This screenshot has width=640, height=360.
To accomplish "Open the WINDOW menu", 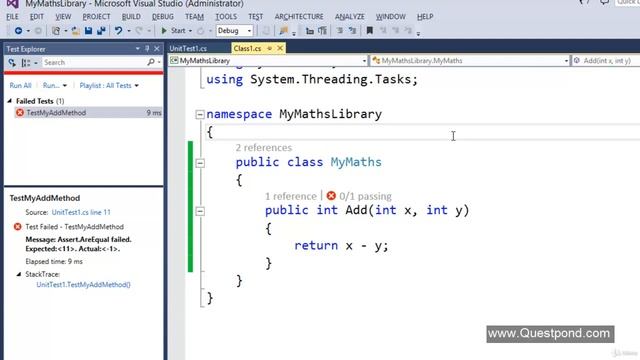I will pos(391,17).
